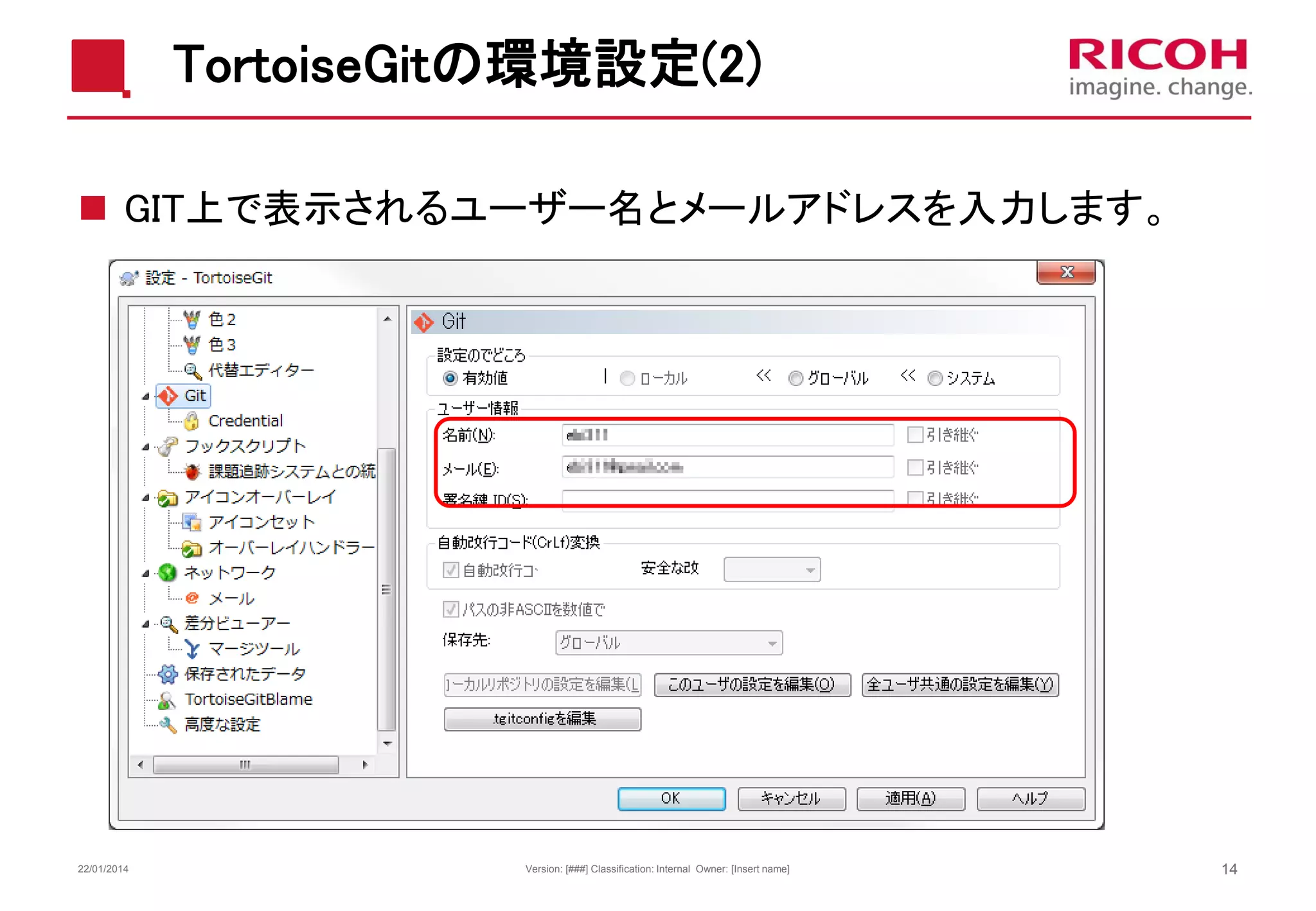The height and width of the screenshot is (911, 1316).
Task: Open the 安全な改行 dropdown
Action: click(772, 570)
